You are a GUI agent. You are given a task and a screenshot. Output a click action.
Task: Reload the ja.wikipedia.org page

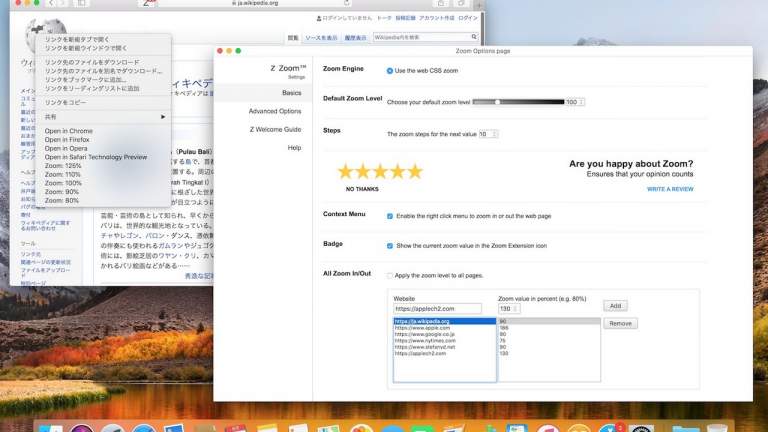pos(346,3)
